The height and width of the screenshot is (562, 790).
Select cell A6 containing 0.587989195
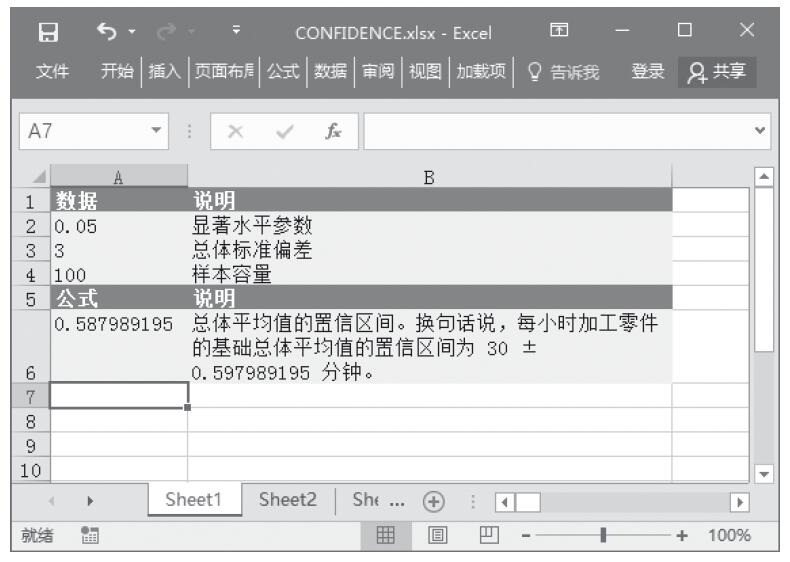point(118,346)
